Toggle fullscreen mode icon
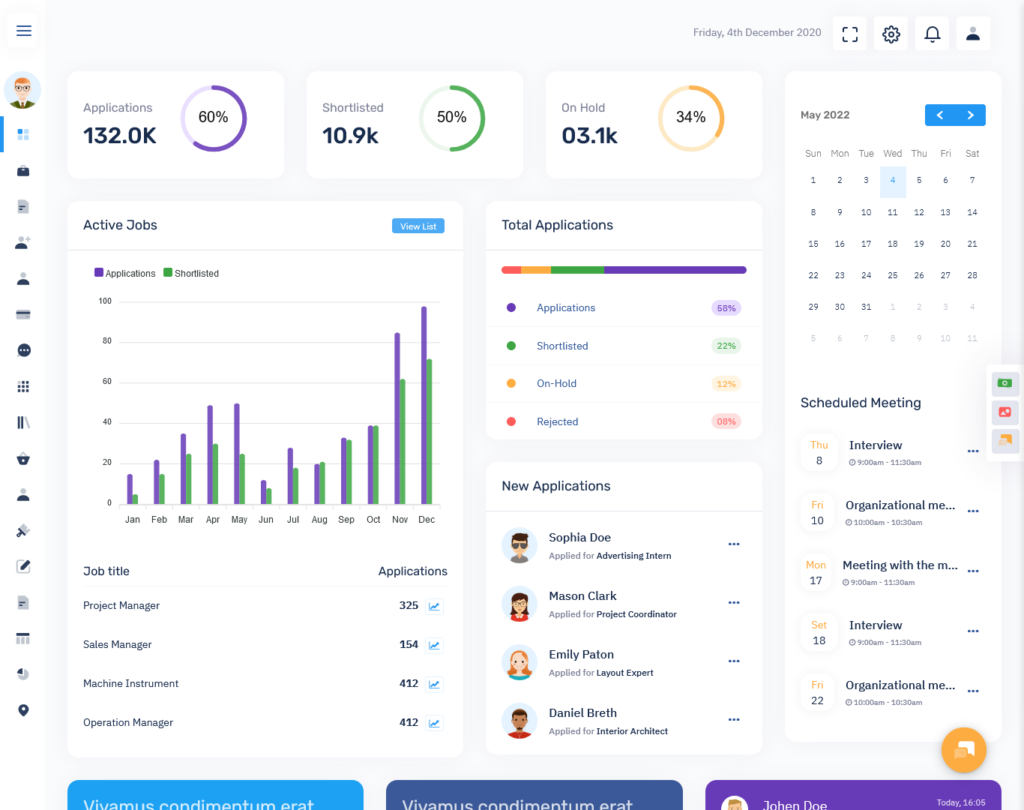Viewport: 1024px width, 810px height. (x=850, y=34)
